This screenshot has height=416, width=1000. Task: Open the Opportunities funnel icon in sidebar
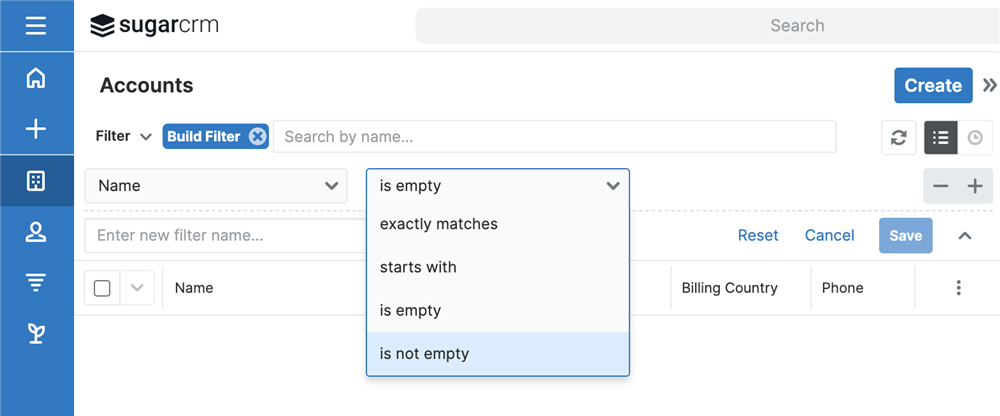(36, 283)
